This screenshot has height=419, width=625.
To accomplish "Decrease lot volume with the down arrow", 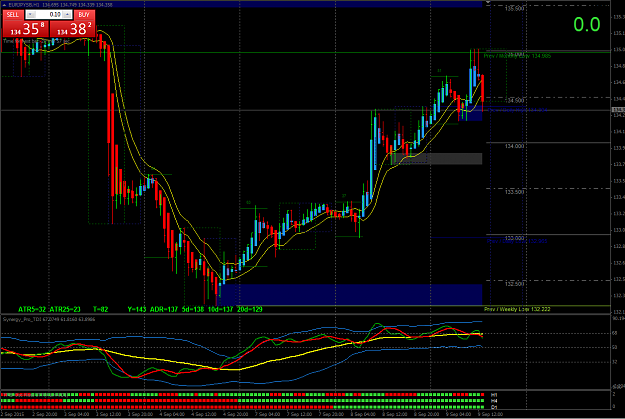I will [x=31, y=15].
